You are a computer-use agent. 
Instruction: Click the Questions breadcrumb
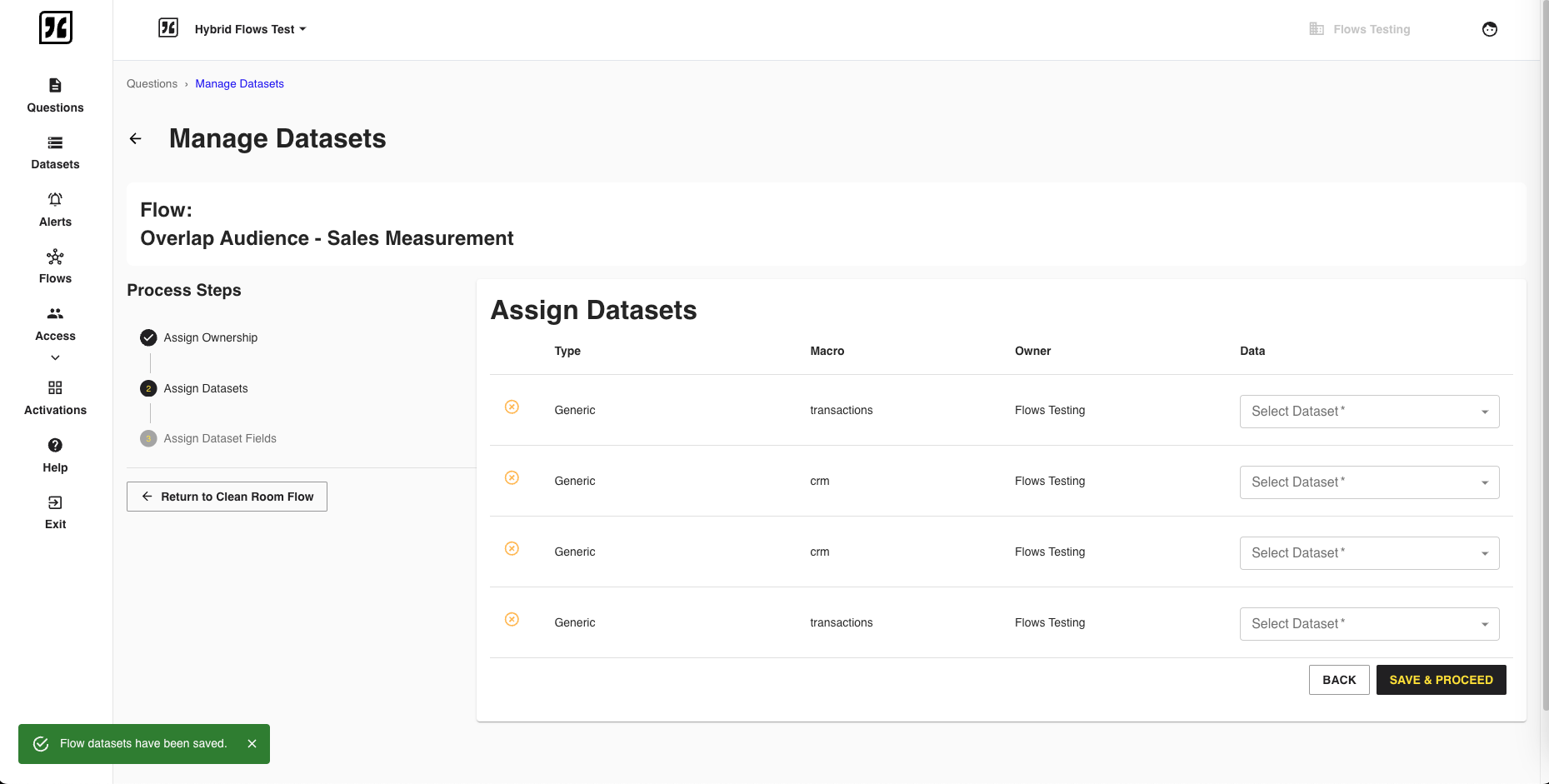point(152,83)
